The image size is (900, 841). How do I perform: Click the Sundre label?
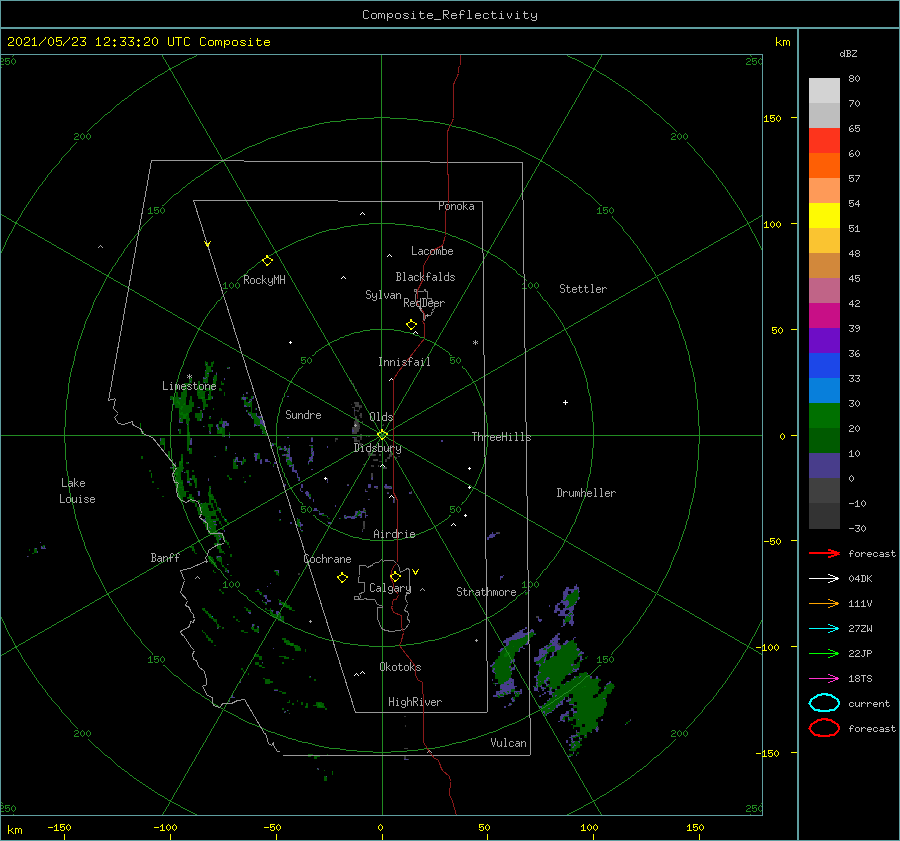pyautogui.click(x=304, y=414)
